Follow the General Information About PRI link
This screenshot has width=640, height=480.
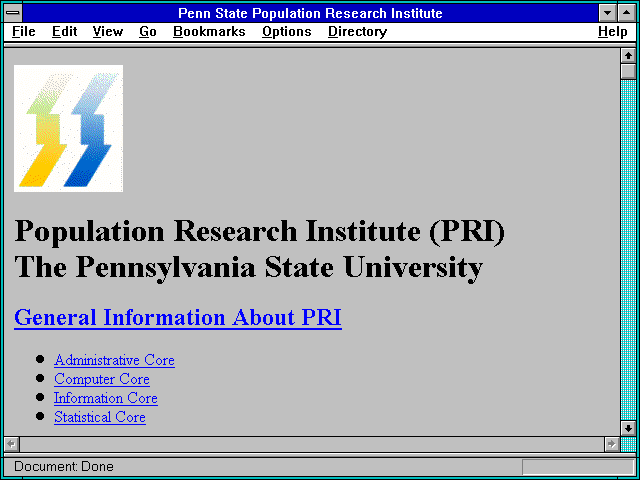[178, 317]
